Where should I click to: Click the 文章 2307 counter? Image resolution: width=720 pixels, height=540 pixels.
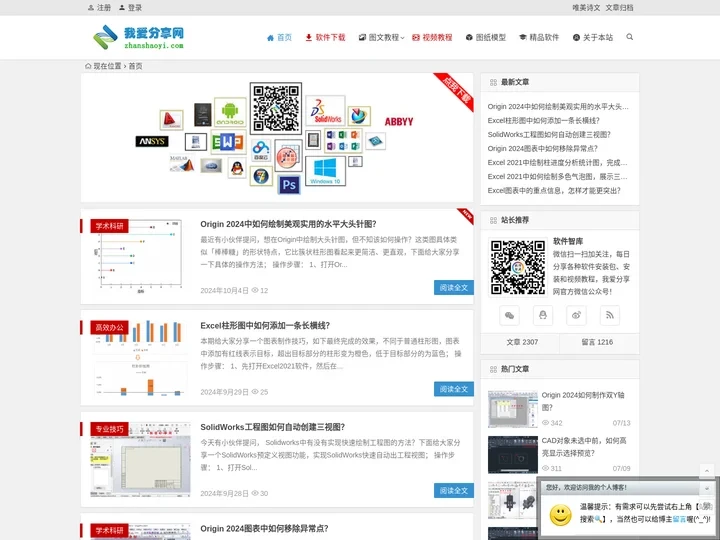(522, 342)
